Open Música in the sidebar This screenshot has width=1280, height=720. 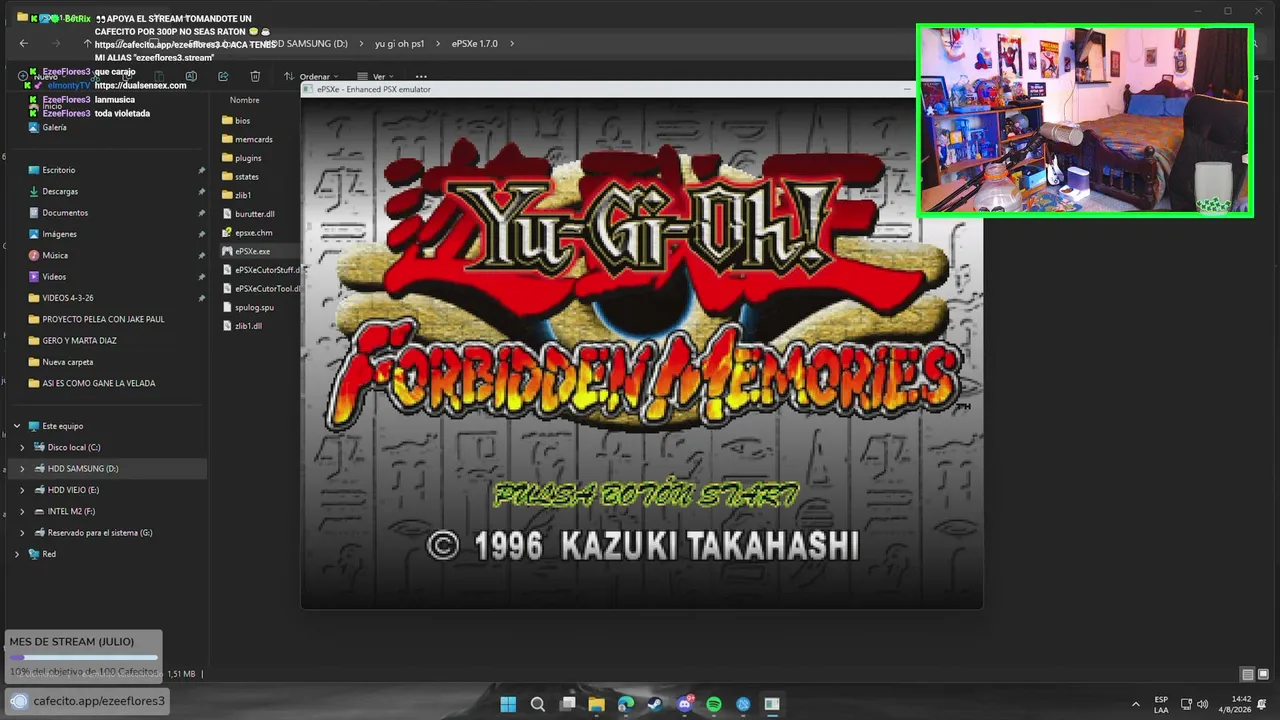click(x=55, y=255)
